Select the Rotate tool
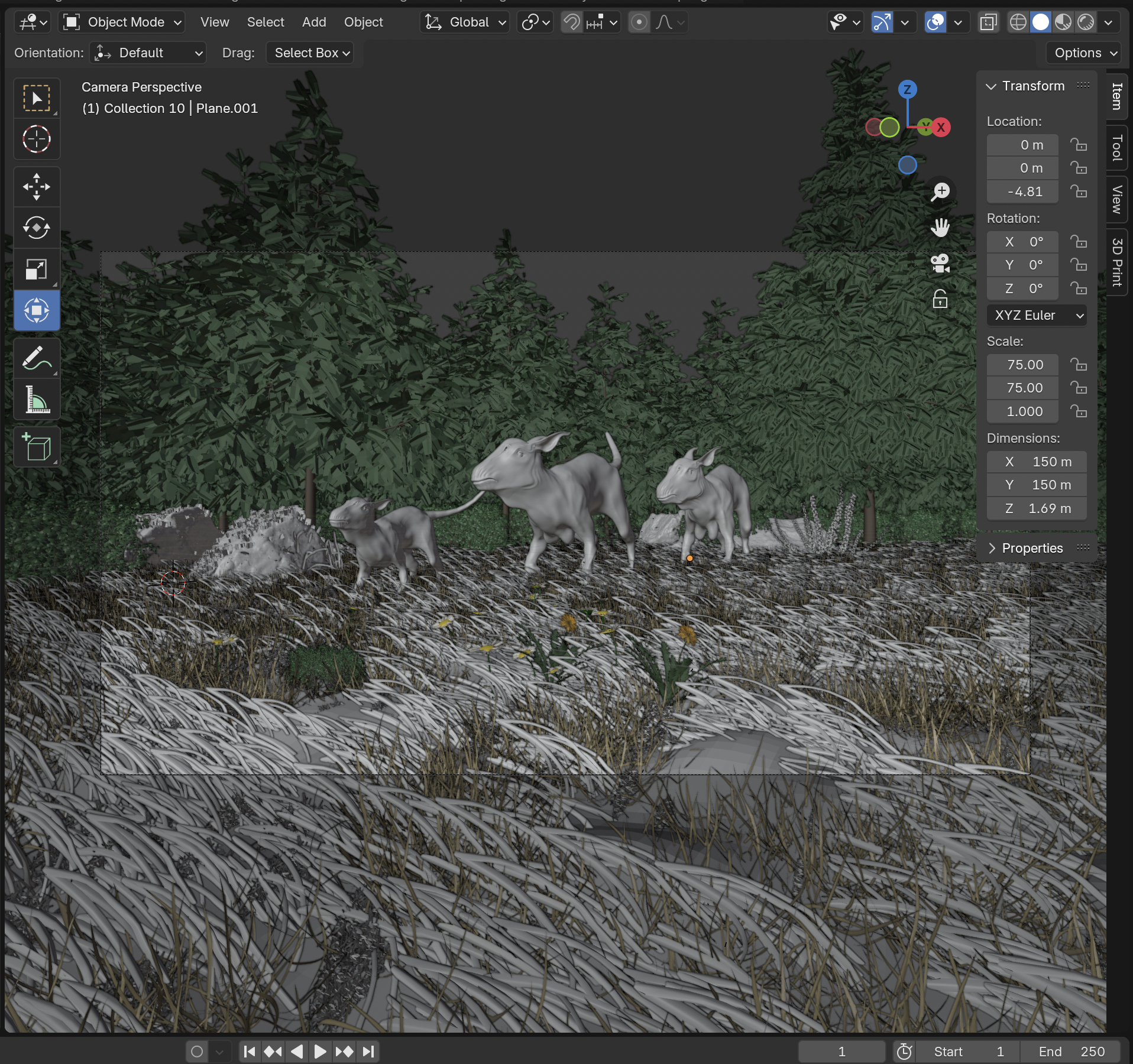This screenshot has height=1064, width=1133. click(x=37, y=228)
